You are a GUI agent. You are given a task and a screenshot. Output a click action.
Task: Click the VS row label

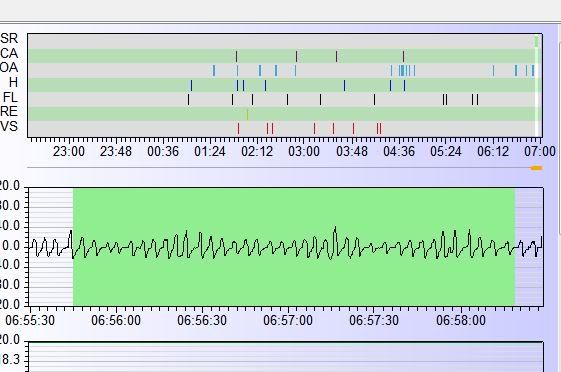[9, 126]
